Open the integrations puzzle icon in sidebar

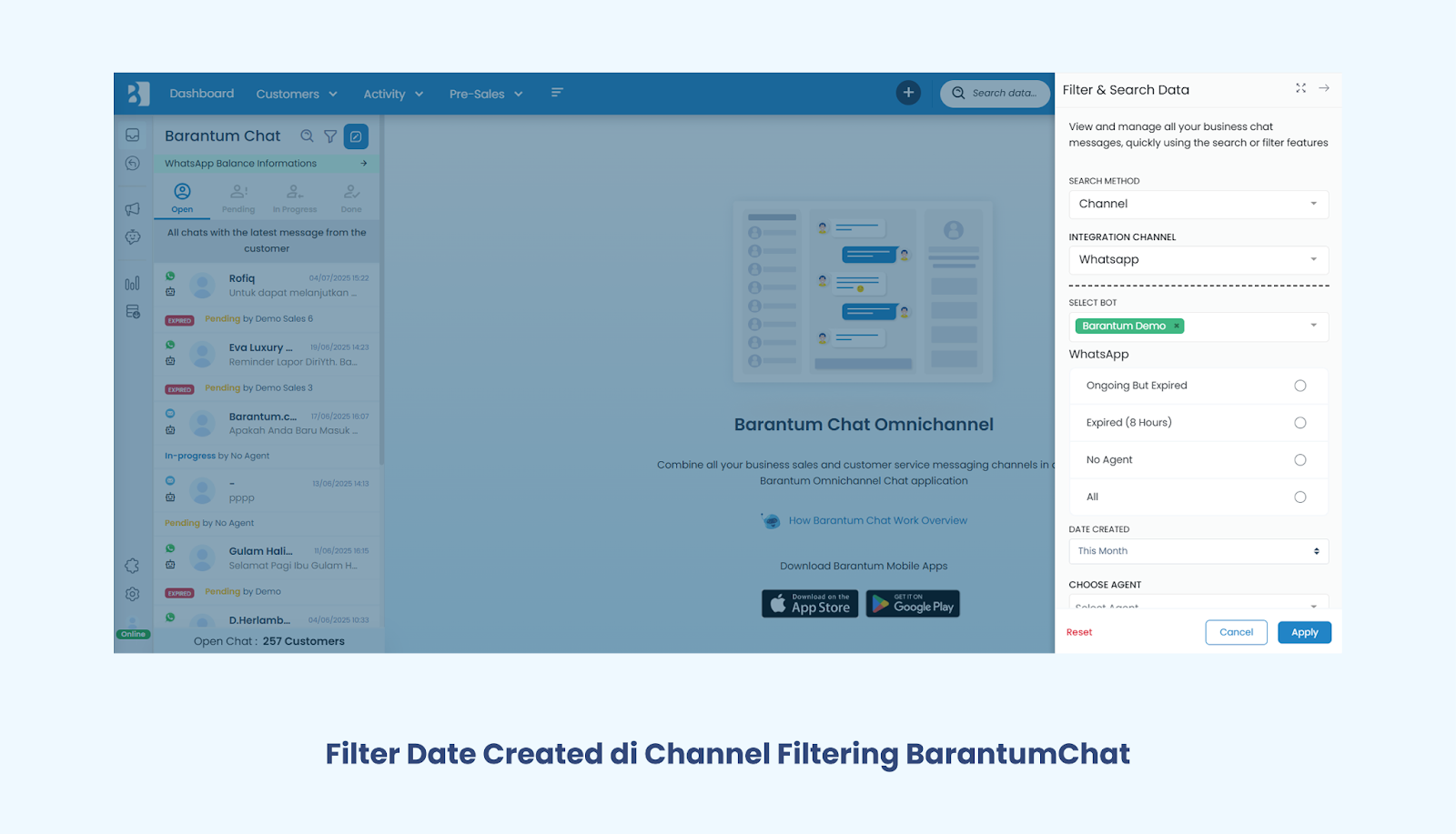tap(133, 566)
